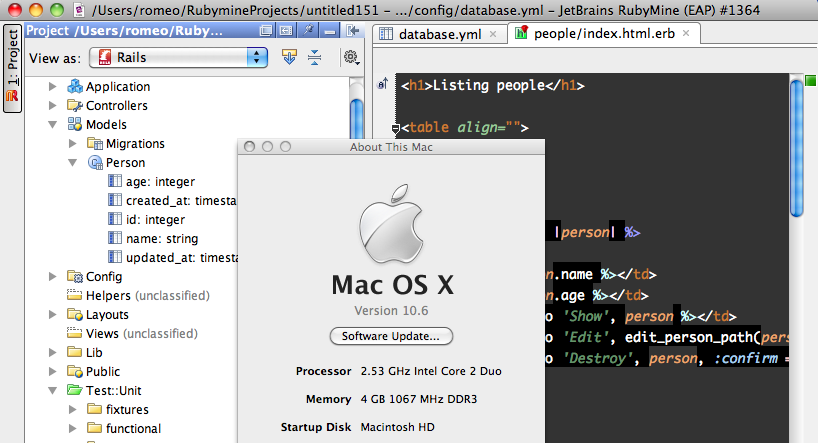Close the people/index.html.erb tab

686,33
